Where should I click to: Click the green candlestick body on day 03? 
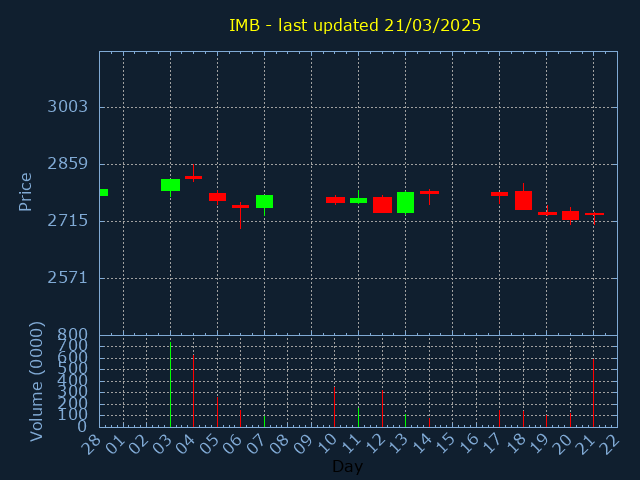pos(171,185)
